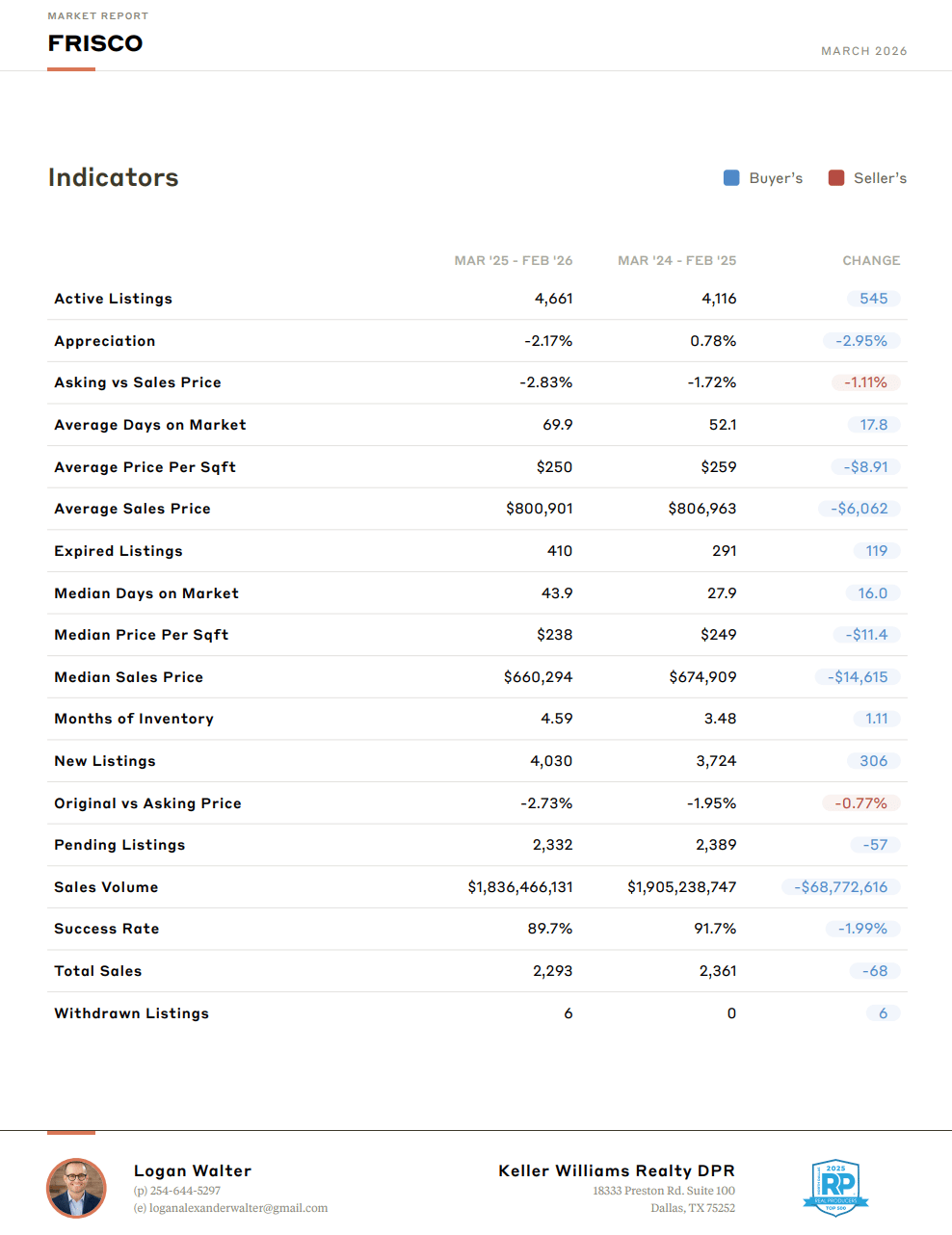
Task: Click the Active Listings change badge 545
Action: (x=873, y=299)
